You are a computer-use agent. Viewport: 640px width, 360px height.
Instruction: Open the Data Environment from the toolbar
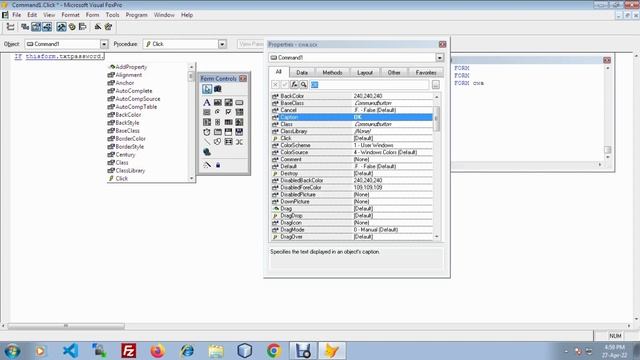25,27
